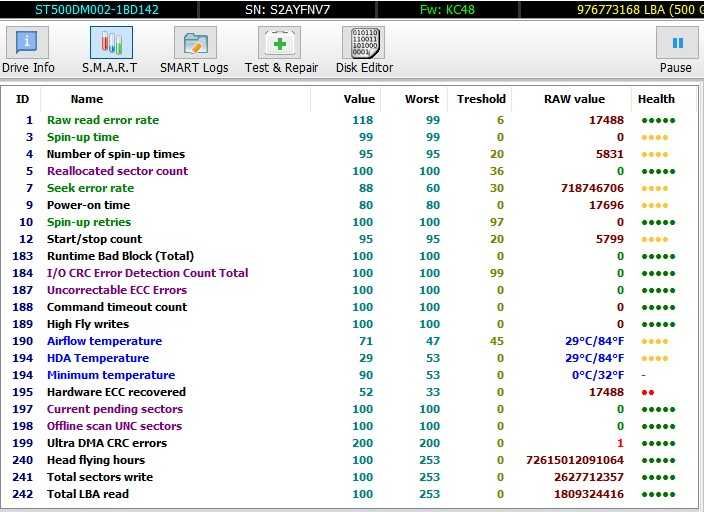The image size is (704, 512).
Task: Click the Pause button icon
Action: [x=677, y=42]
